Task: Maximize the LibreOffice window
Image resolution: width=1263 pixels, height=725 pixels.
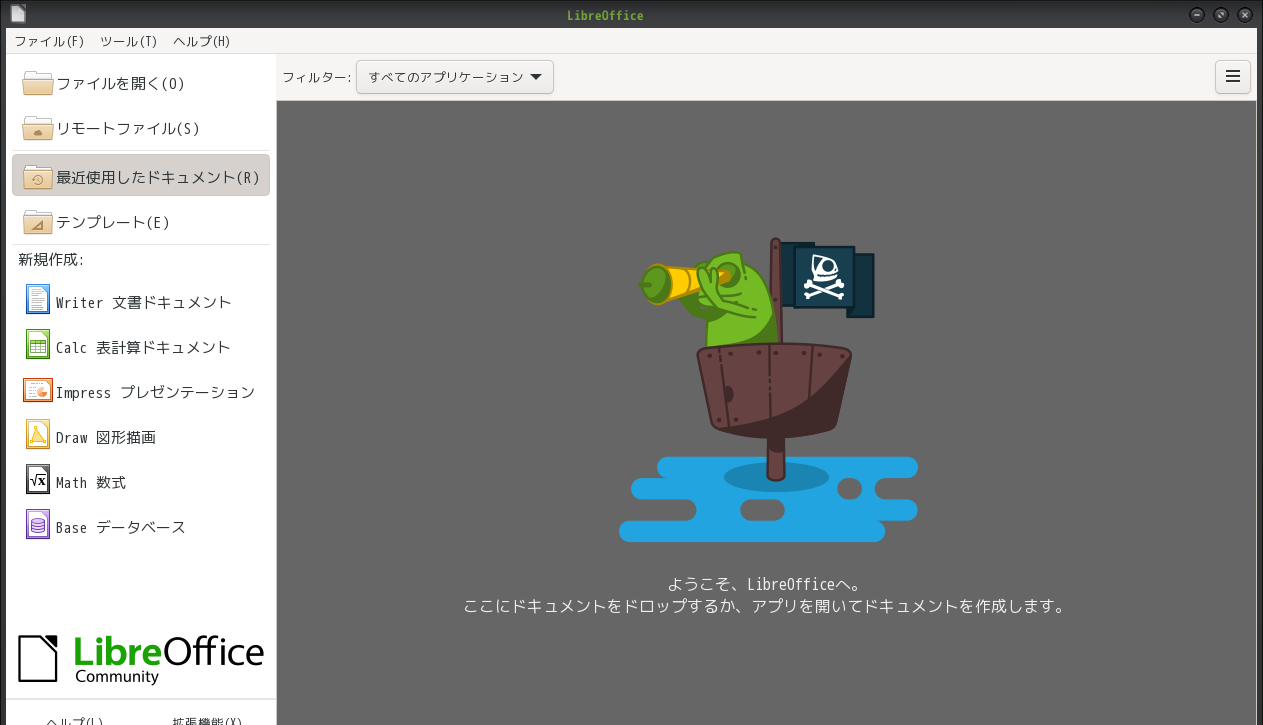Action: (x=1221, y=15)
